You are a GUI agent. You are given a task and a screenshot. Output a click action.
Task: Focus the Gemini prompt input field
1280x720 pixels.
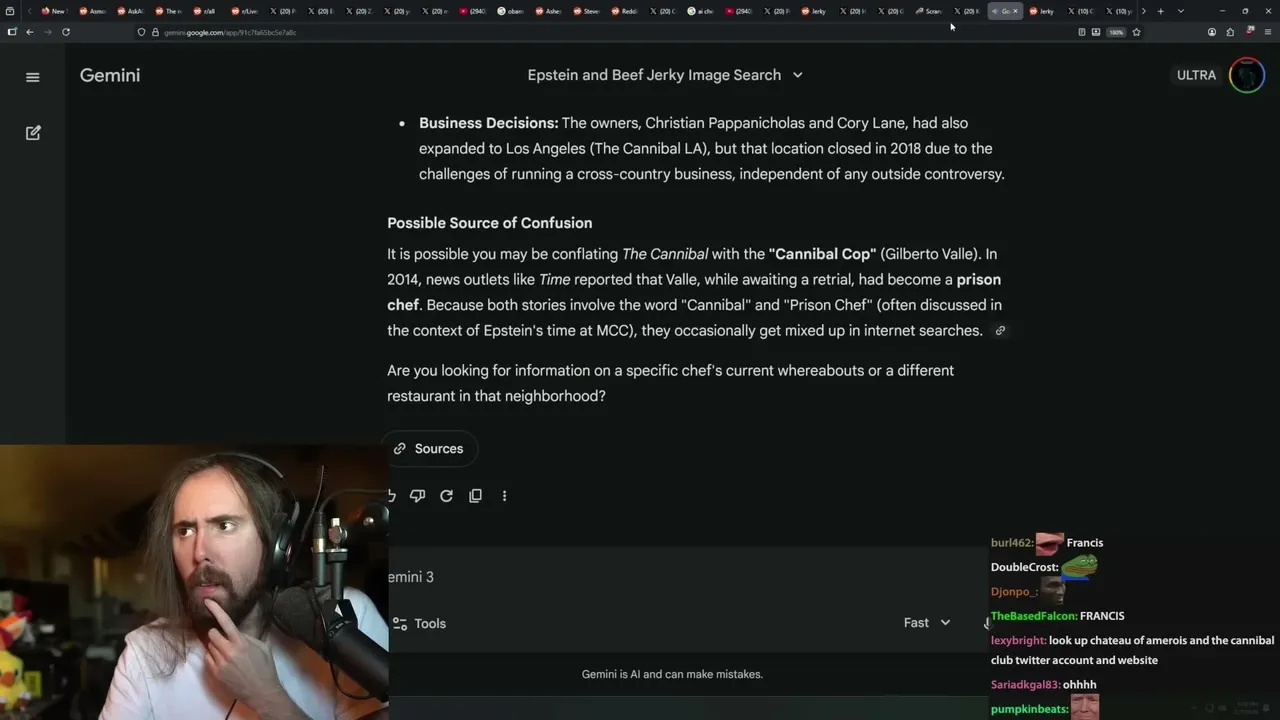tap(688, 577)
